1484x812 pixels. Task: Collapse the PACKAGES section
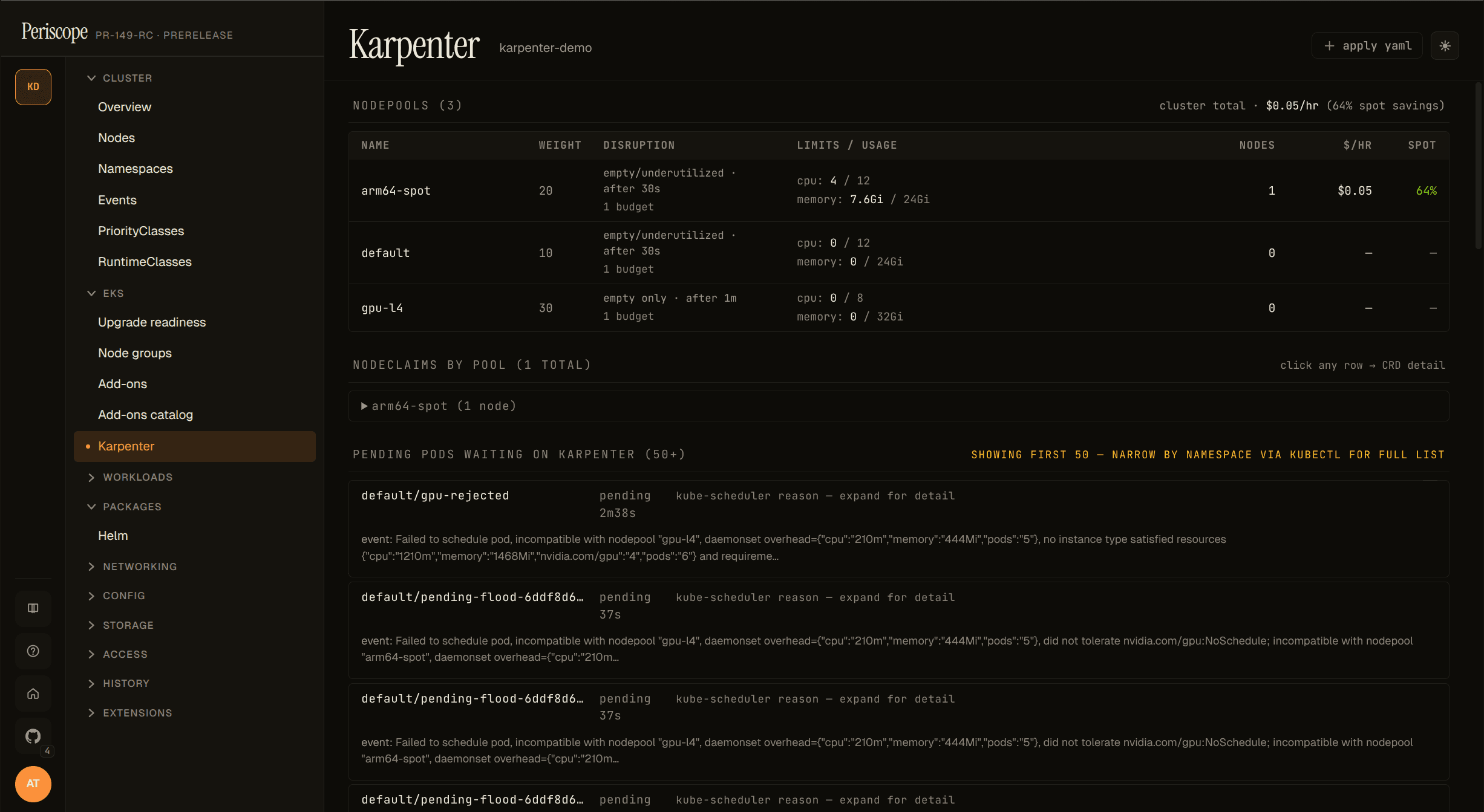point(125,507)
